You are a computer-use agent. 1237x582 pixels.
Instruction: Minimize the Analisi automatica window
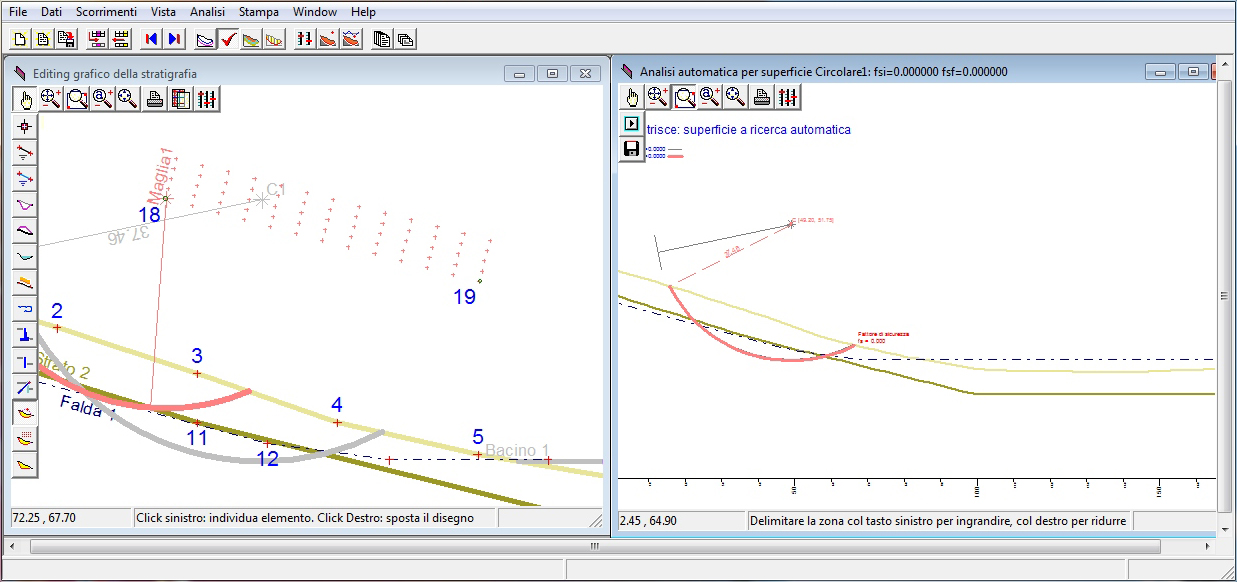1160,72
